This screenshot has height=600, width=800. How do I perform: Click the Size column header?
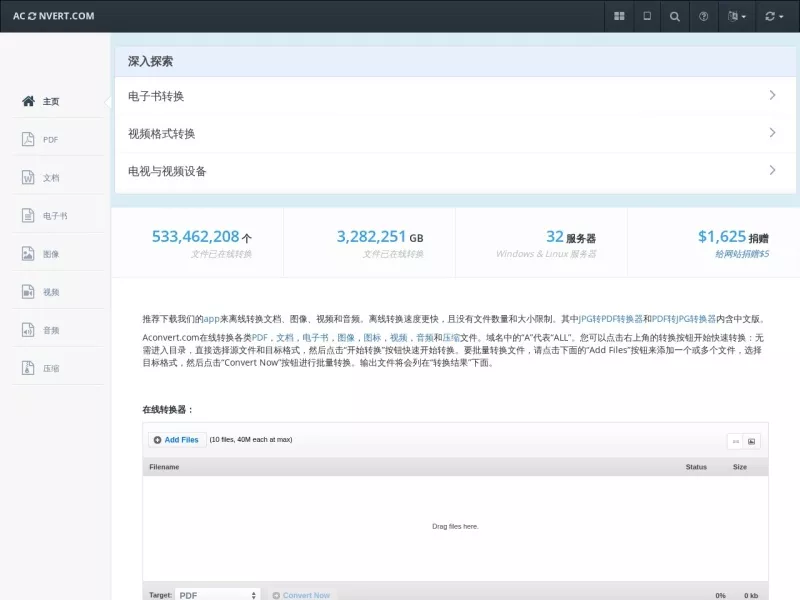point(740,467)
